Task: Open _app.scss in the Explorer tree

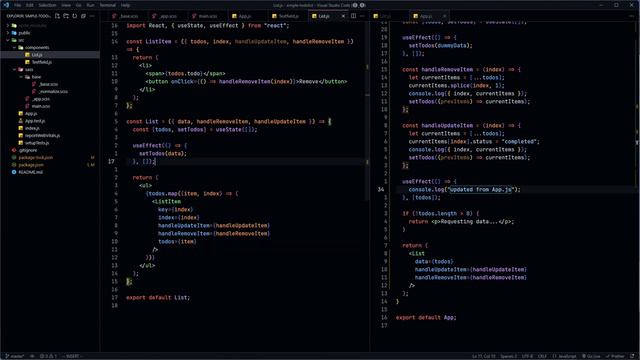Action: coord(50,99)
